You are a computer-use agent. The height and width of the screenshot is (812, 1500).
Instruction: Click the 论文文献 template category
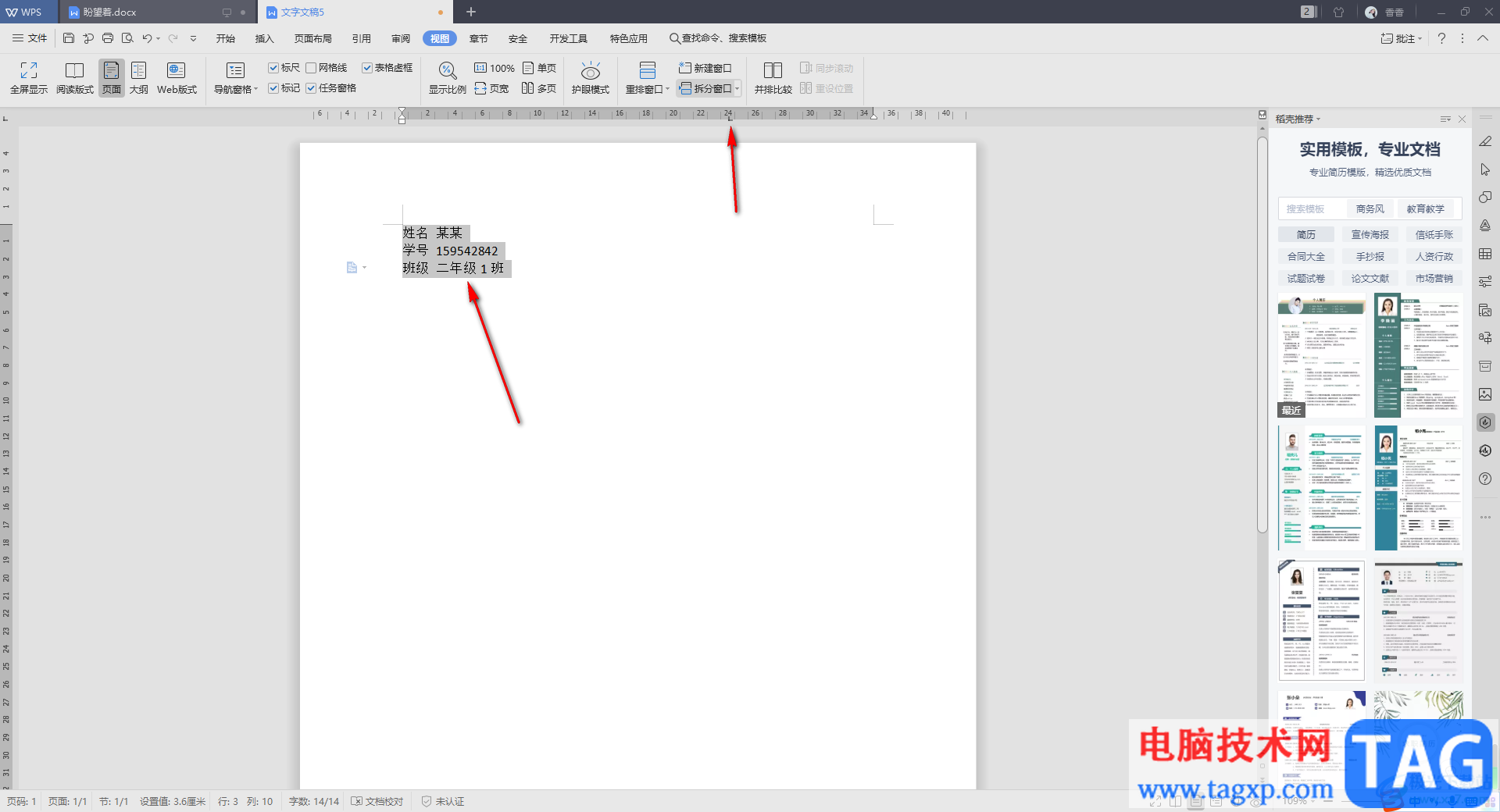[1370, 278]
